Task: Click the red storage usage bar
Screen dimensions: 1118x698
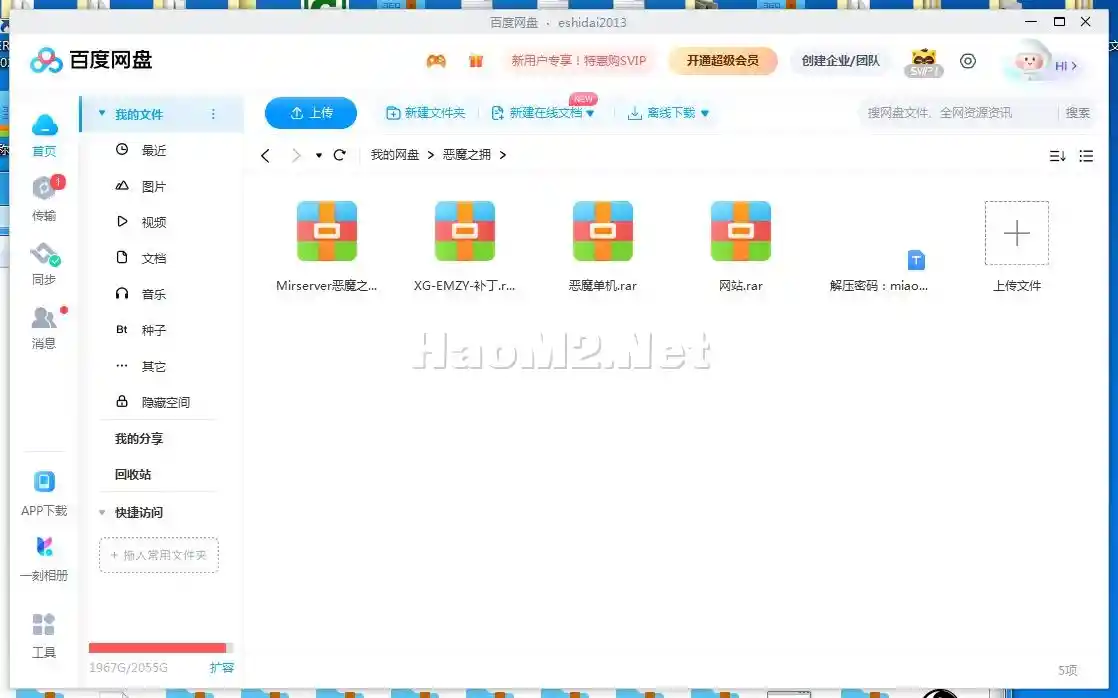Action: 158,648
